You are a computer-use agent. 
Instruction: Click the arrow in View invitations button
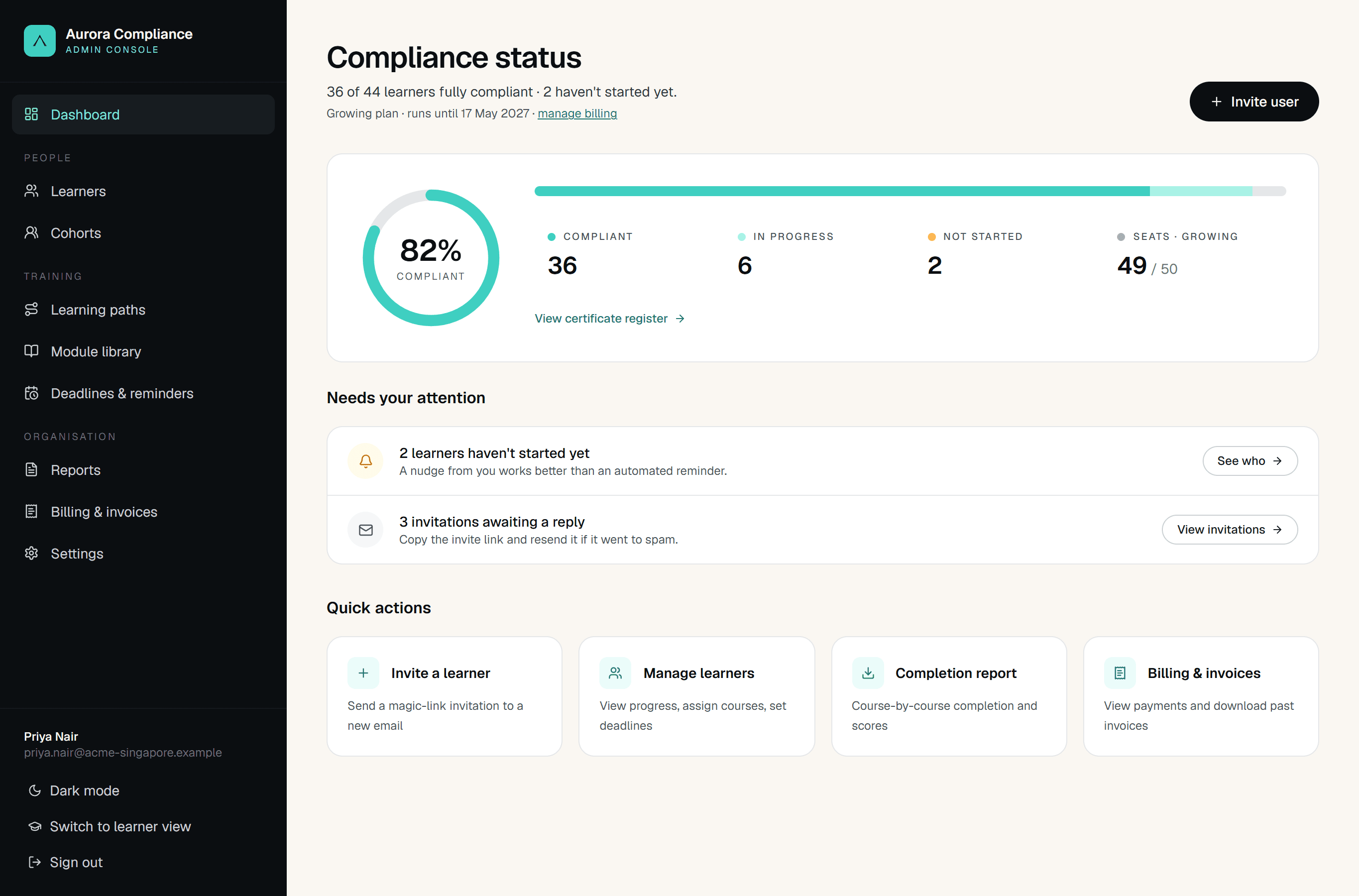click(1277, 530)
